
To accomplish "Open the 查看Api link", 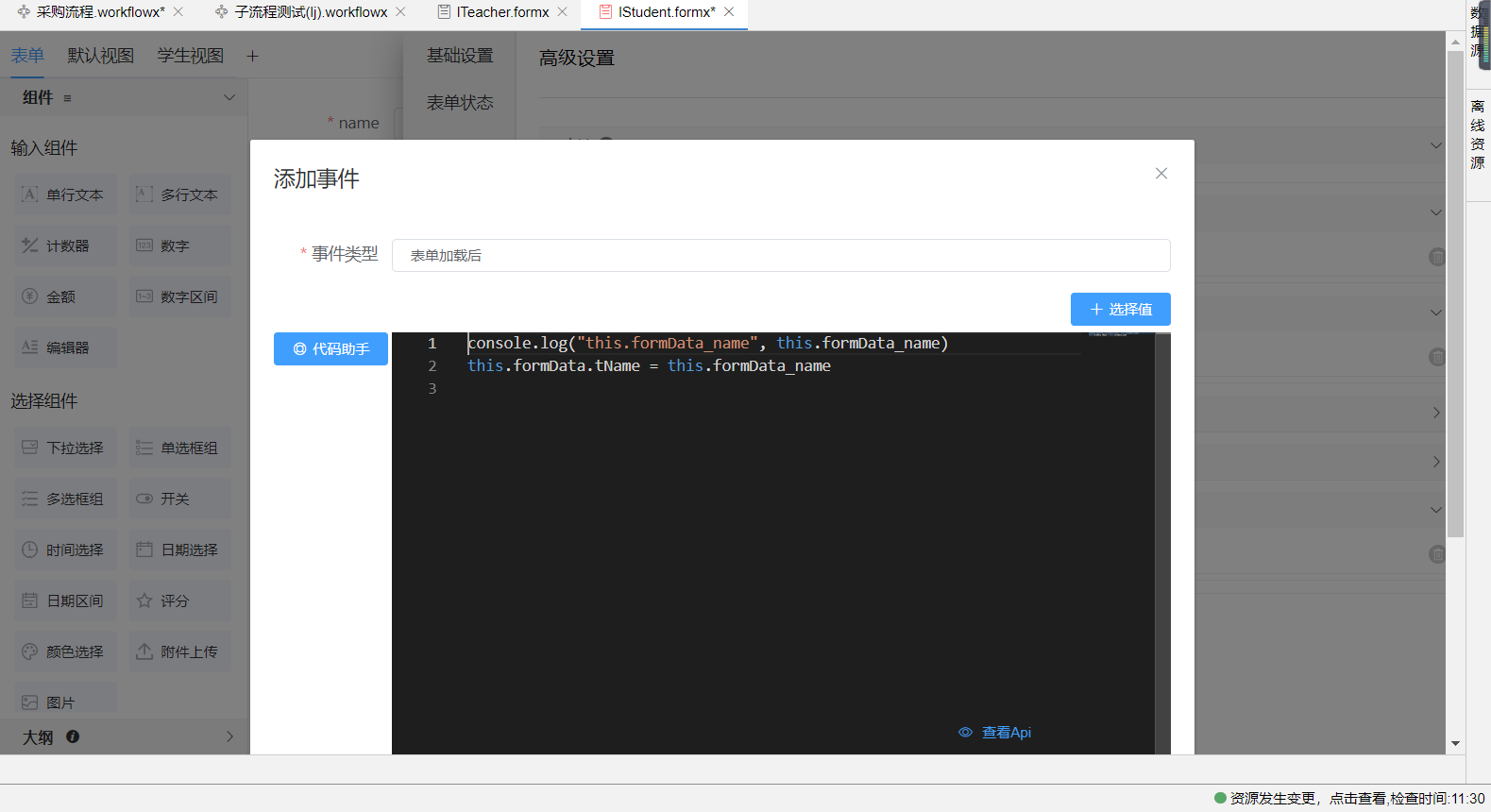I will (x=995, y=733).
